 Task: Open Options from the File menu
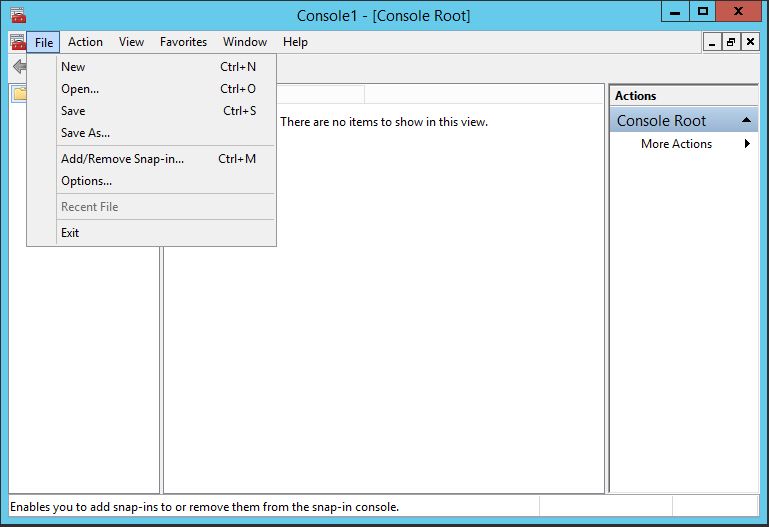86,181
